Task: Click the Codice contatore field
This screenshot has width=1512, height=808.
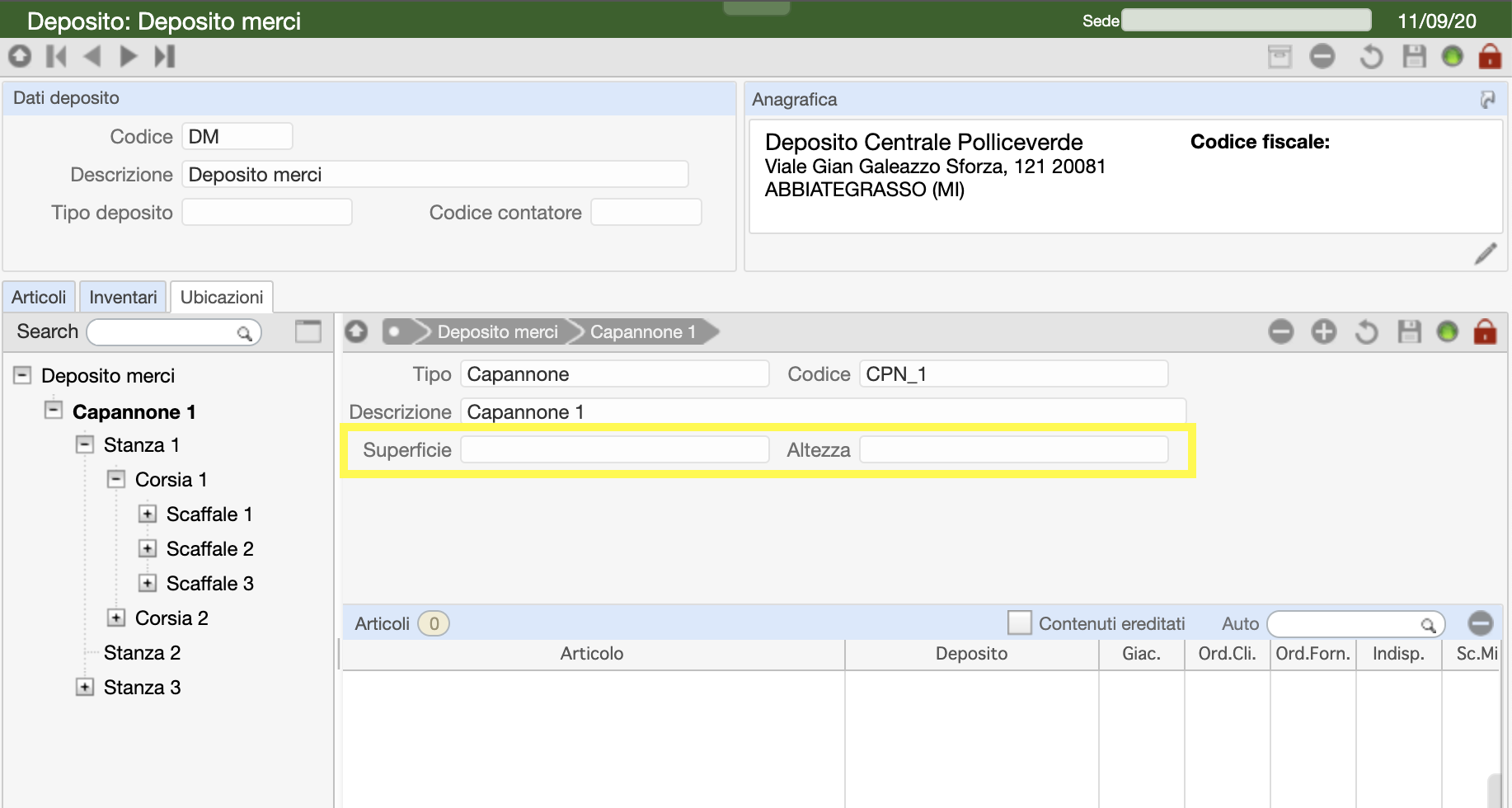Action: click(646, 212)
